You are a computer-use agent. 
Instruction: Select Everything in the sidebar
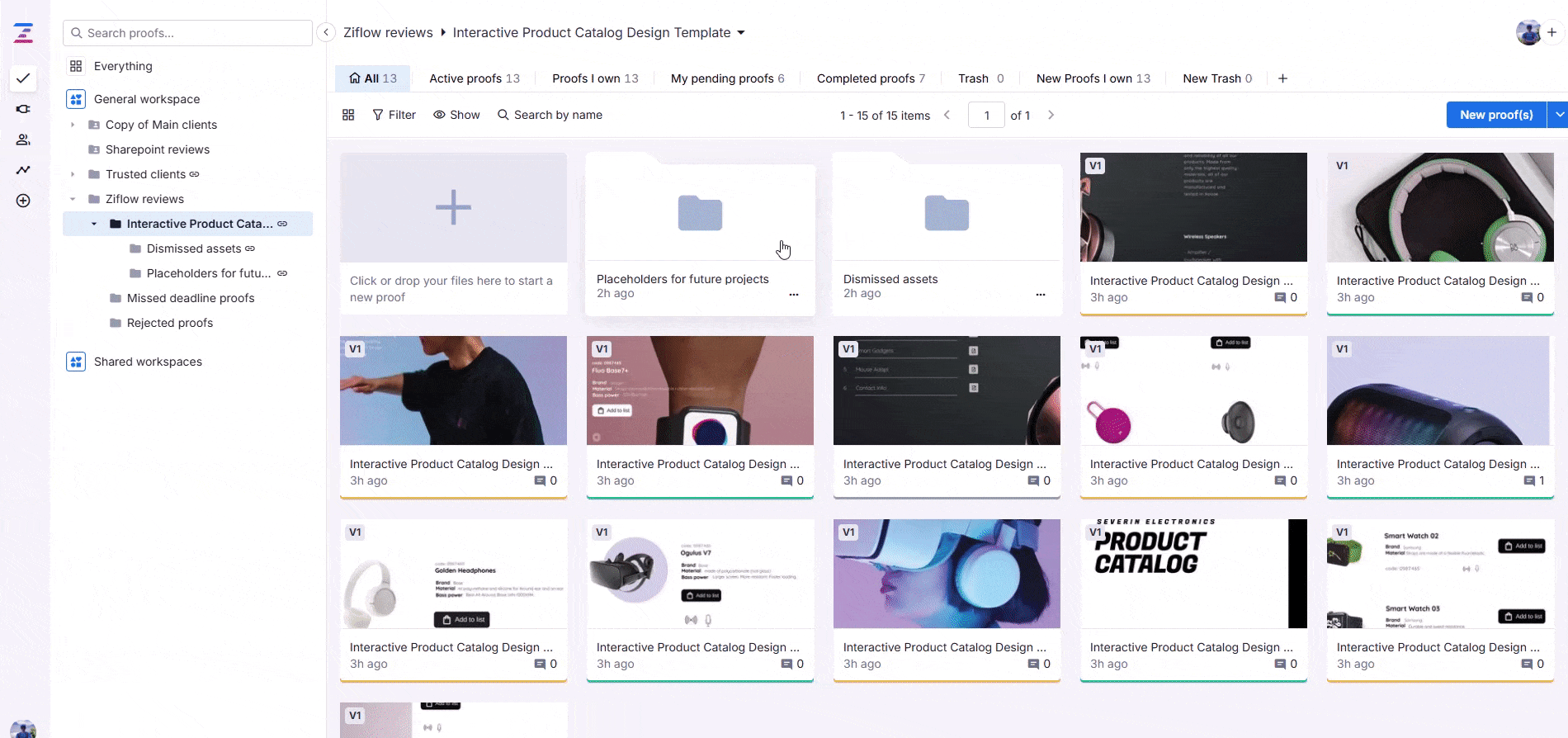(123, 66)
